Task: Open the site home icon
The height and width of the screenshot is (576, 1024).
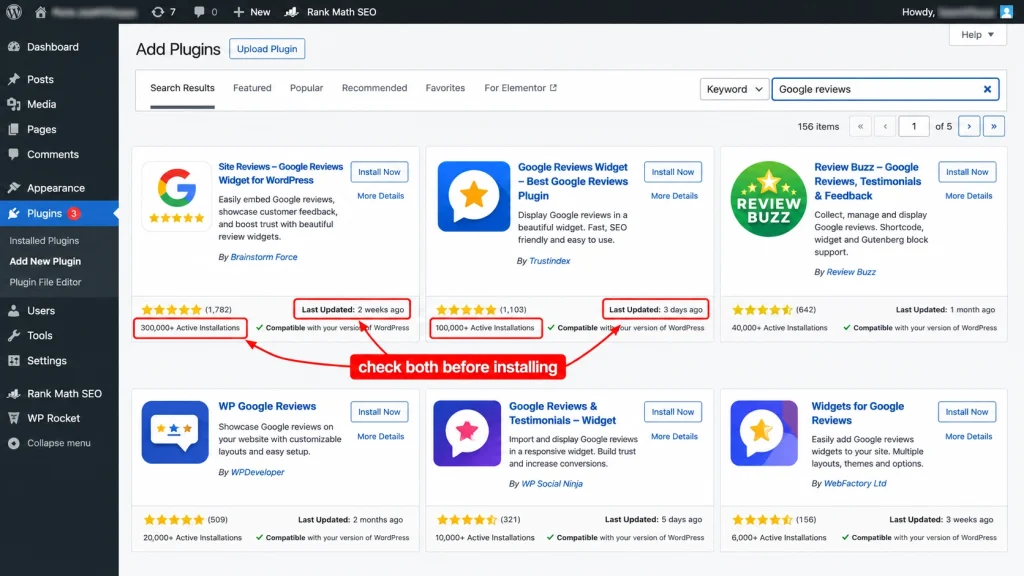Action: [x=40, y=12]
